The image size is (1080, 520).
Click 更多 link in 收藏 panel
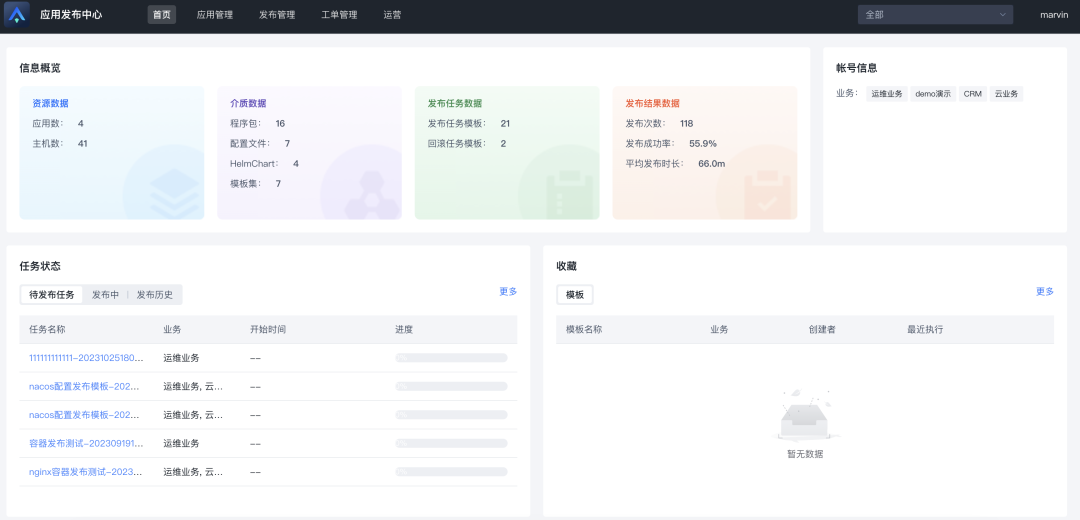point(1044,292)
